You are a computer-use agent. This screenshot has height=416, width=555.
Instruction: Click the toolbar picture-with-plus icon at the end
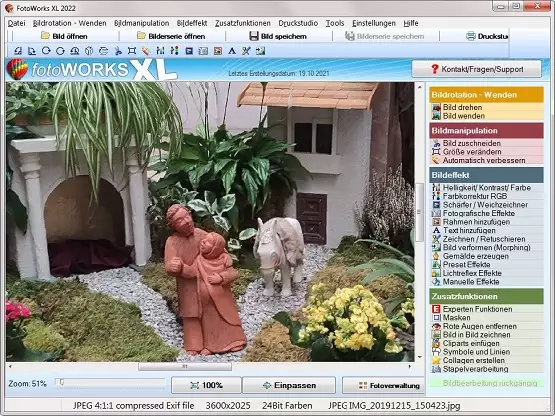[261, 51]
